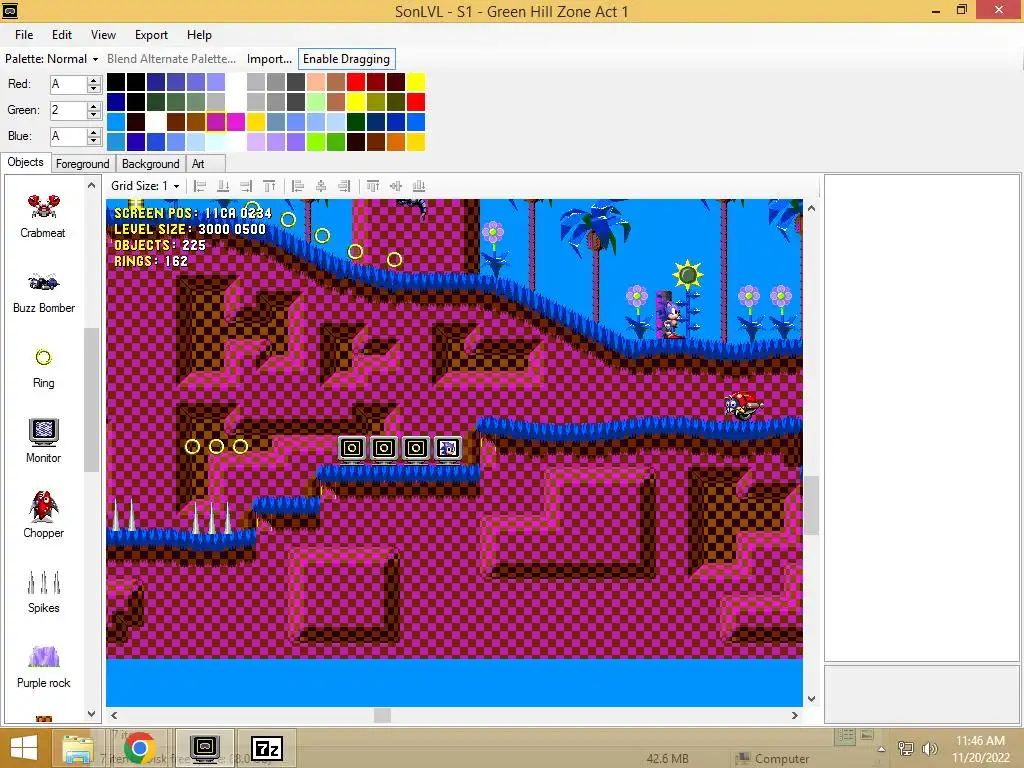Open the Edit menu

pyautogui.click(x=62, y=35)
